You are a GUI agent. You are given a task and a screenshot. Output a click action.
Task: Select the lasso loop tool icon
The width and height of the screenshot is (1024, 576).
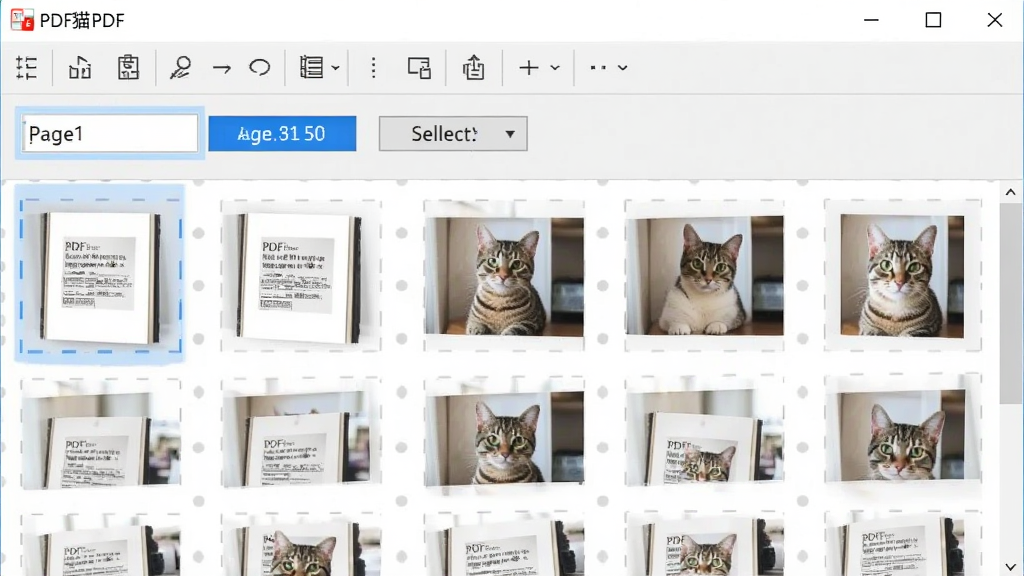[260, 67]
